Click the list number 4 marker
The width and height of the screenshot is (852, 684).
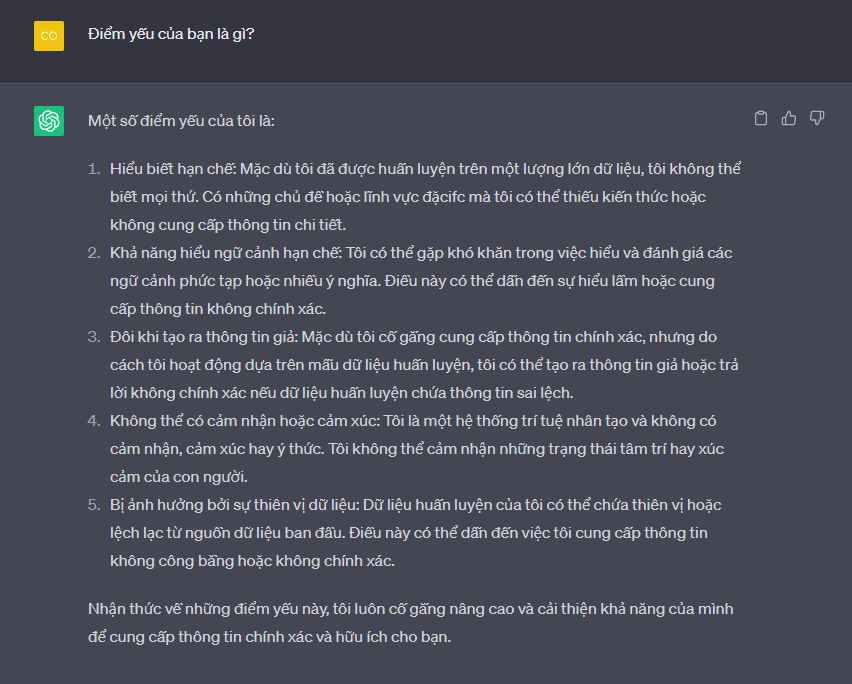(x=94, y=421)
